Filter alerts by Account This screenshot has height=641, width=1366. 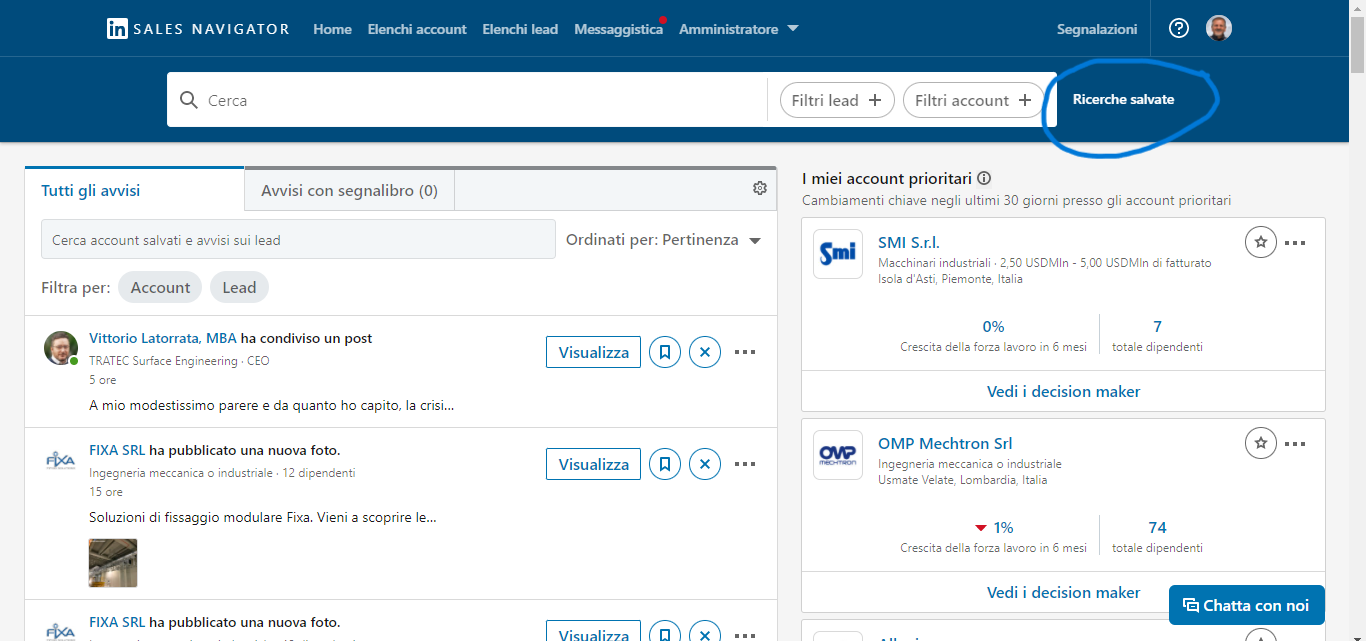pos(160,287)
